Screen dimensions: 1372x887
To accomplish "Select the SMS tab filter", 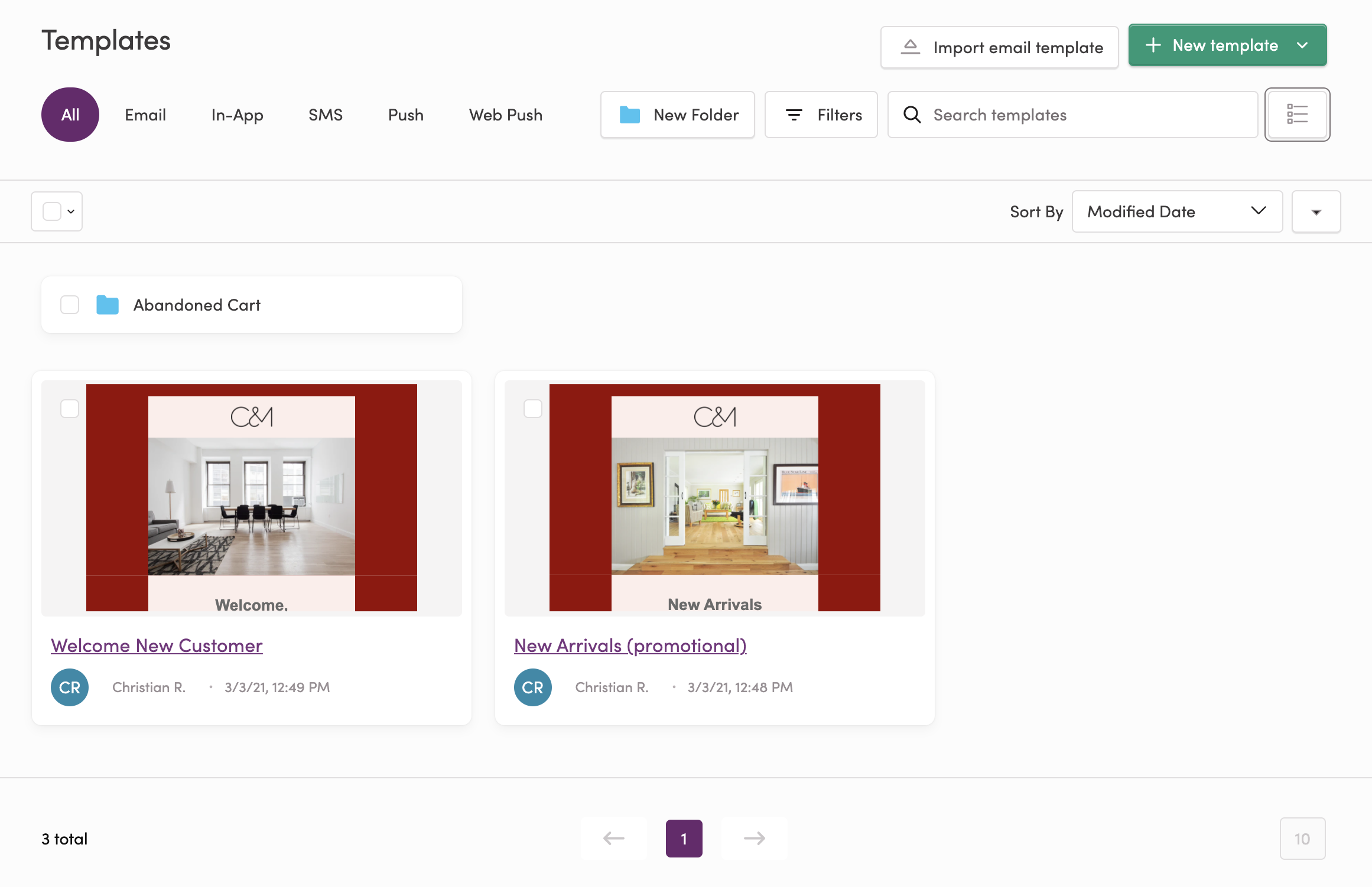I will [325, 114].
